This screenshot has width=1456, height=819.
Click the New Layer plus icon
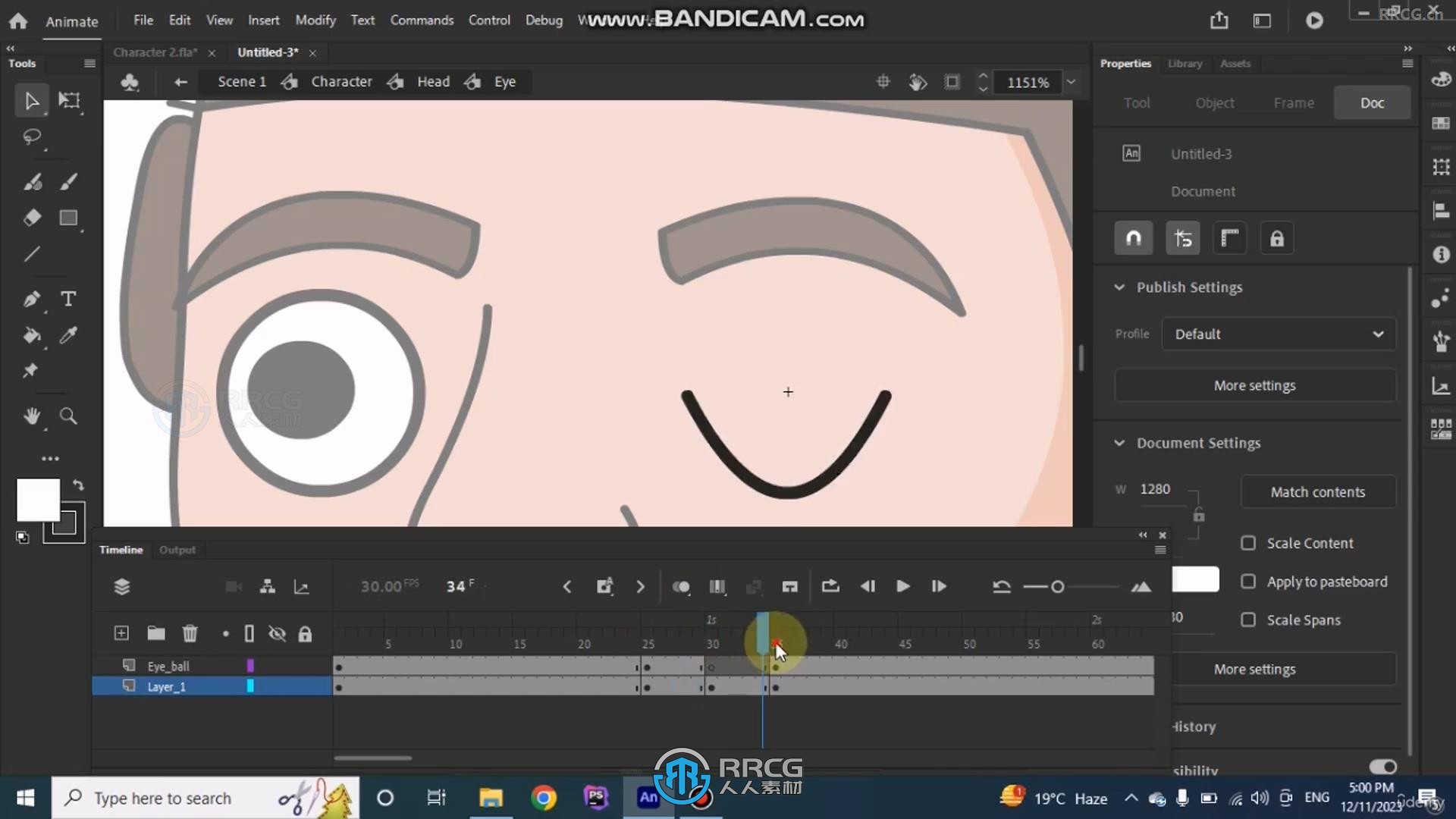tap(121, 633)
